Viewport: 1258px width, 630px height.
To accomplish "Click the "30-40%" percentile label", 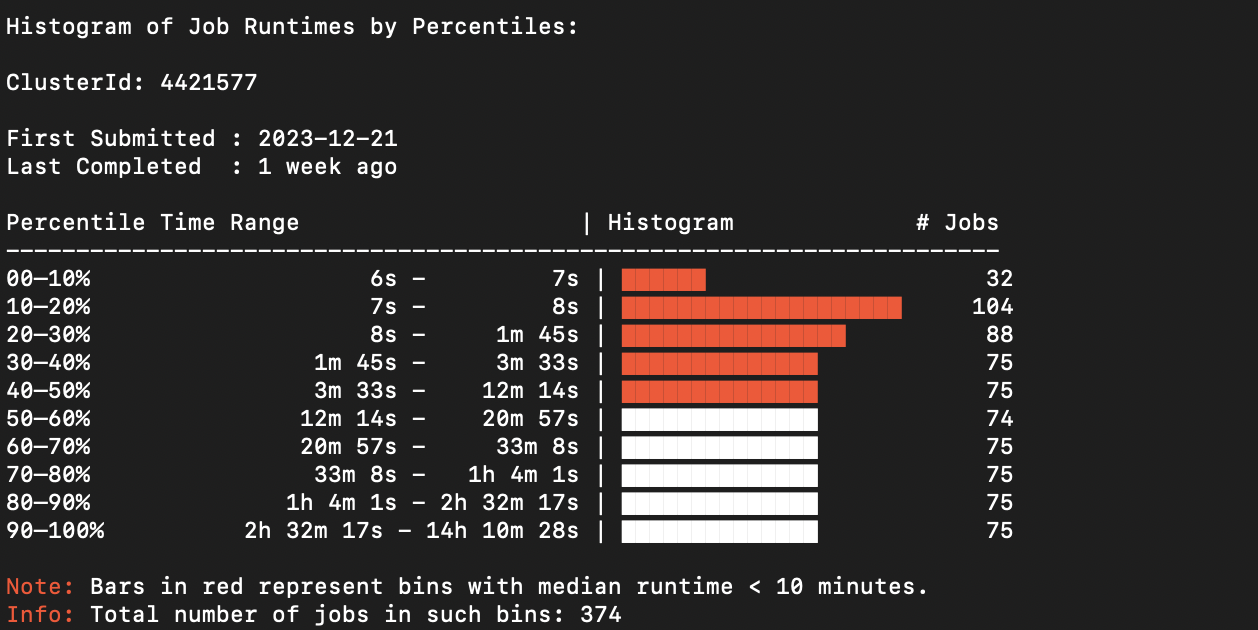I will click(48, 363).
